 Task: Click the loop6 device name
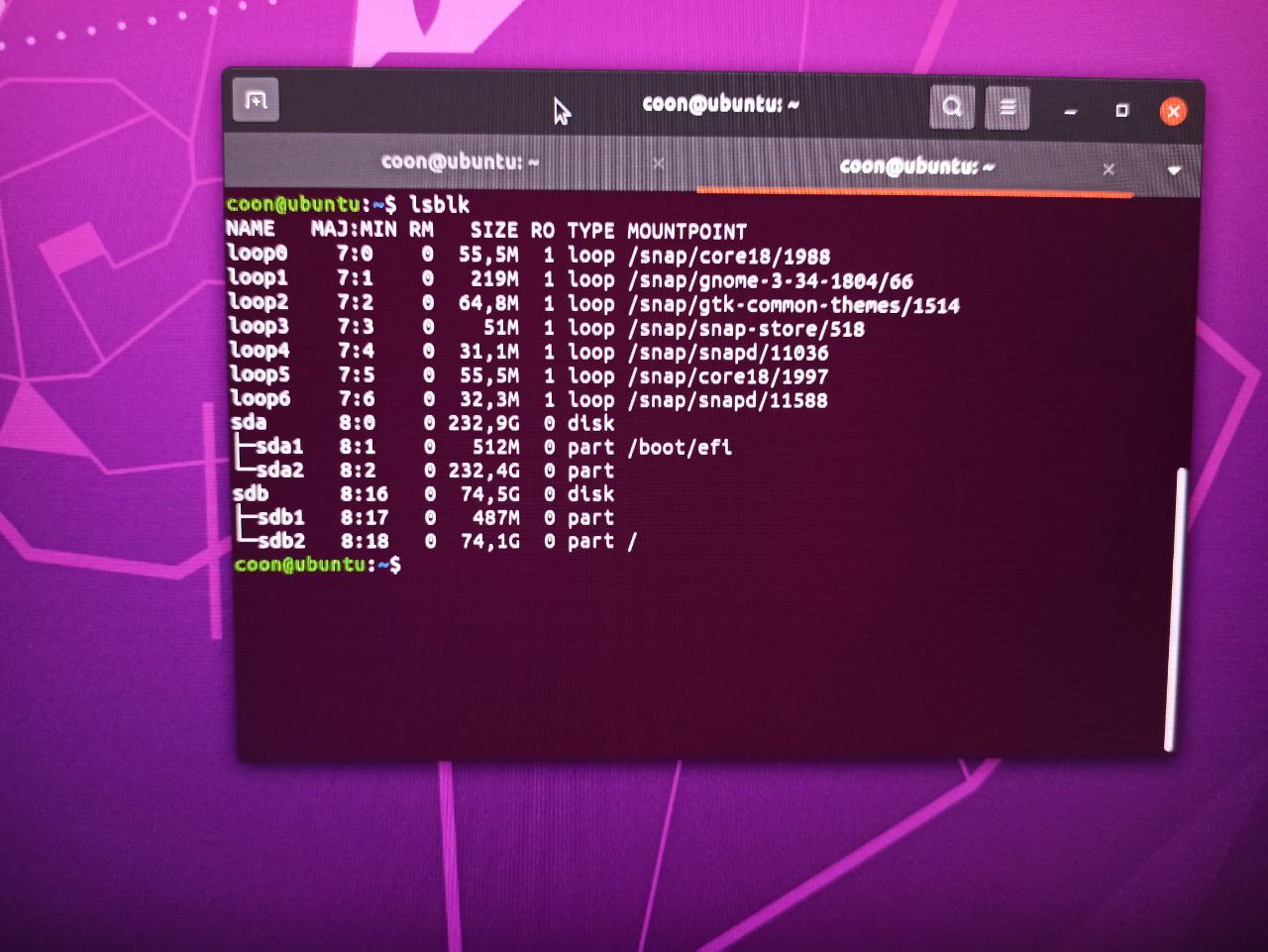[261, 398]
